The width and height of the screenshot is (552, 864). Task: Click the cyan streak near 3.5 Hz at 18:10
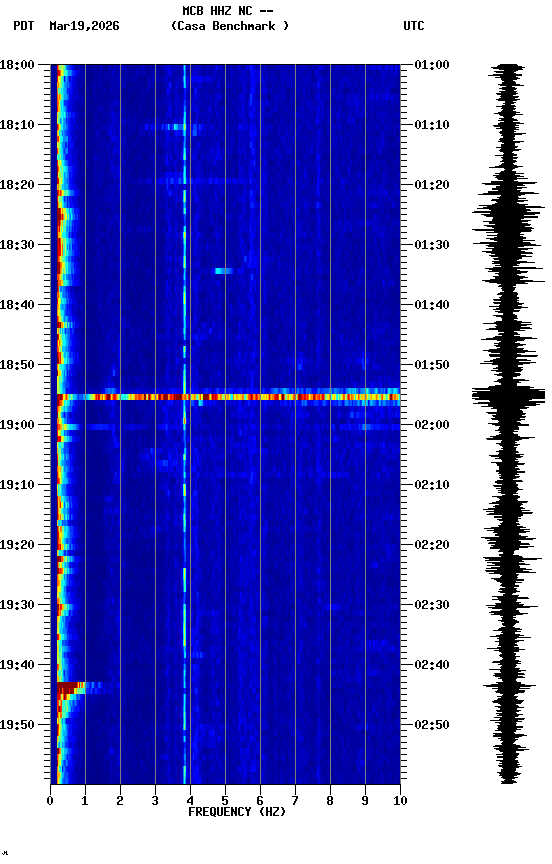coord(175,127)
